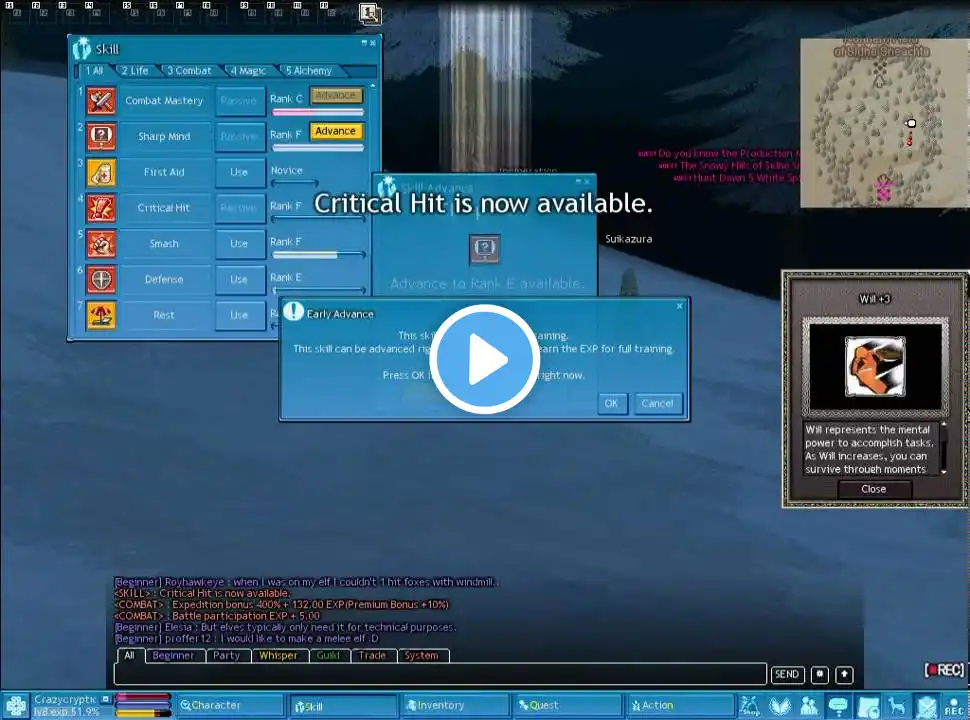Open the friends list people icon
The width and height of the screenshot is (970, 720).
tap(809, 706)
